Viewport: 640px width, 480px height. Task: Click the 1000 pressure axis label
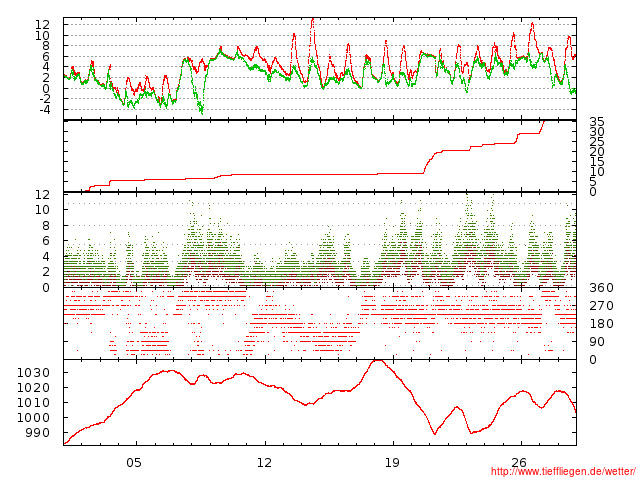coord(33,417)
